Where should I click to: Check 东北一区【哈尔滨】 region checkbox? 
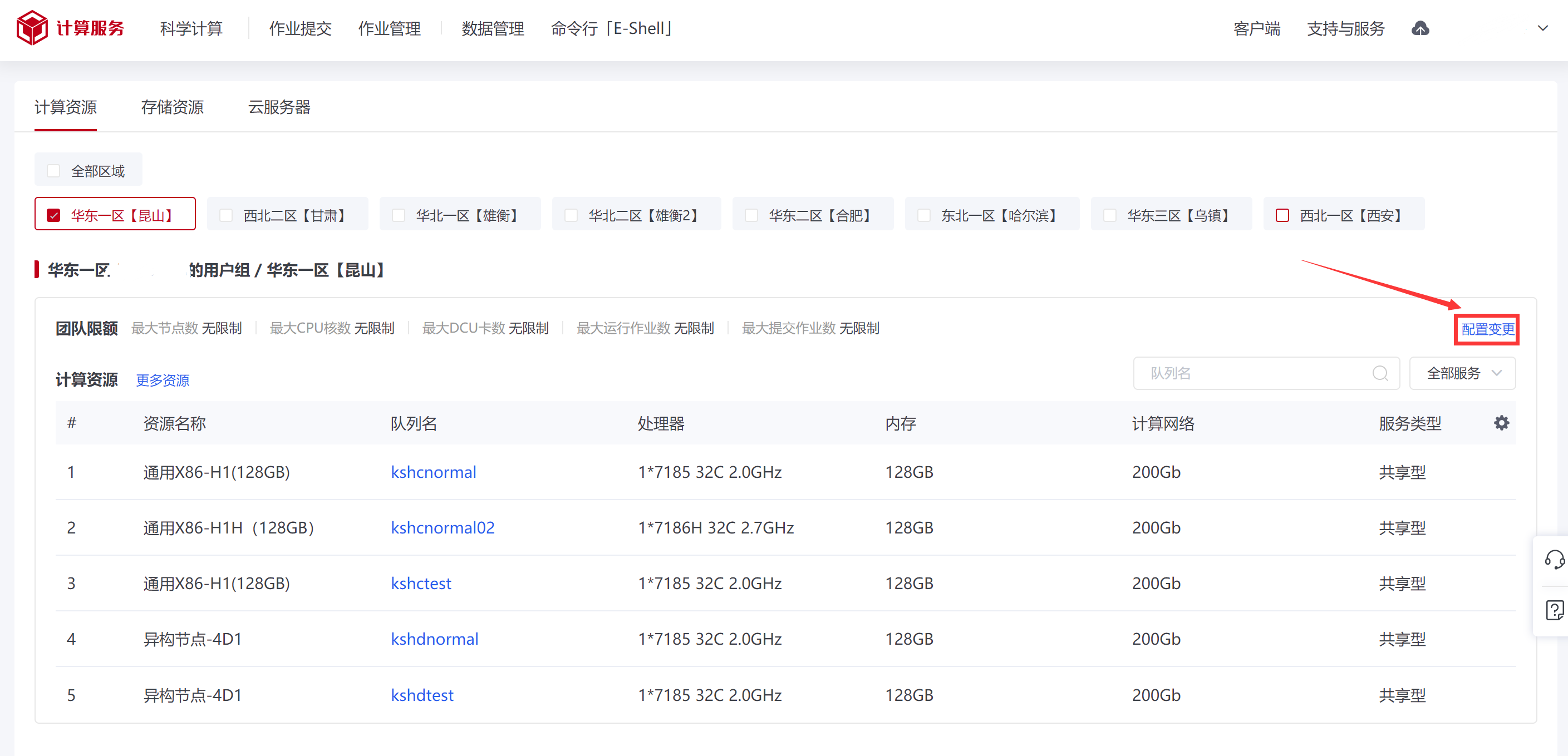924,215
